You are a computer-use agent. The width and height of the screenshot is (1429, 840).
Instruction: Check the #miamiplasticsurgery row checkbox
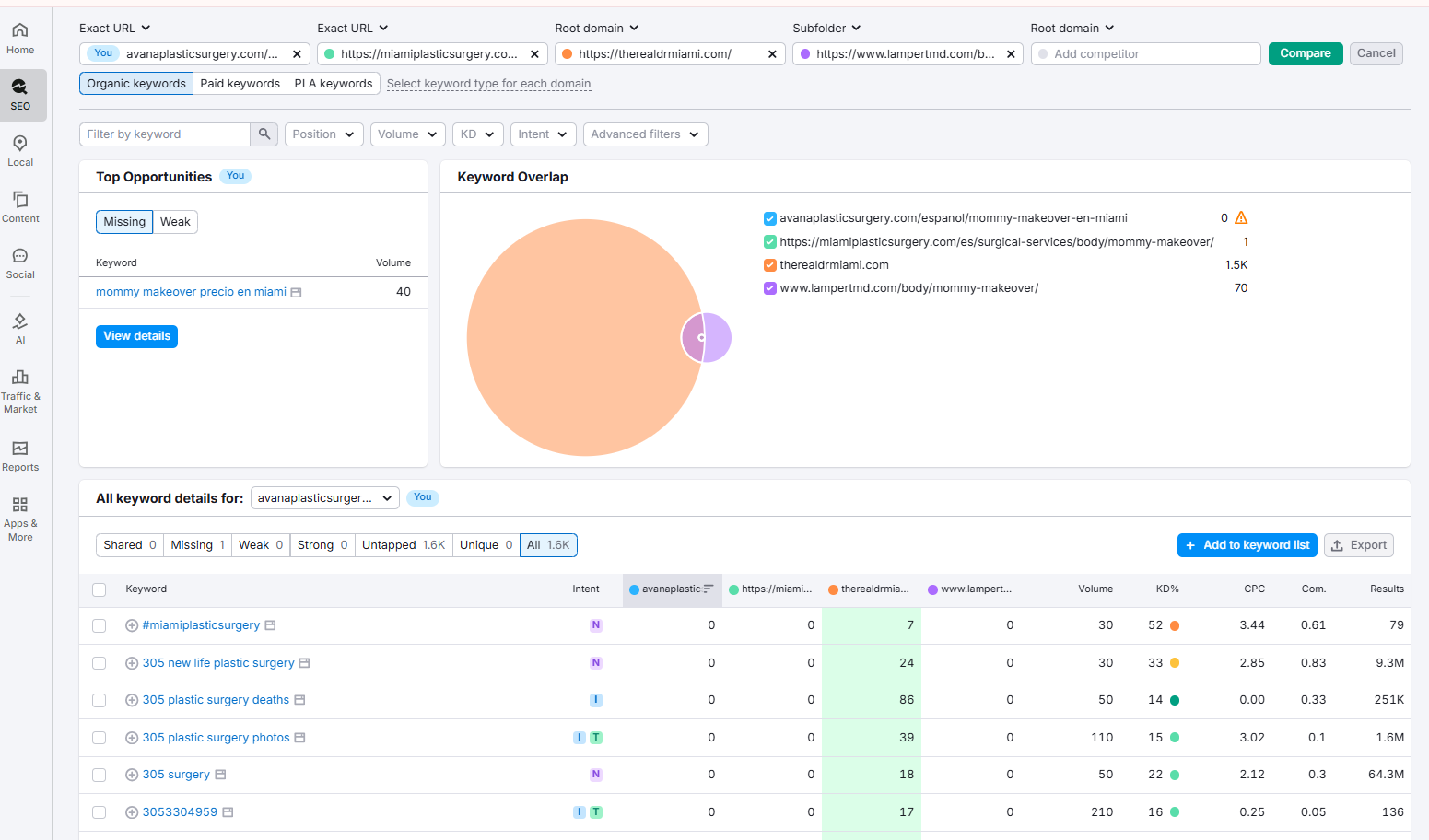[100, 625]
